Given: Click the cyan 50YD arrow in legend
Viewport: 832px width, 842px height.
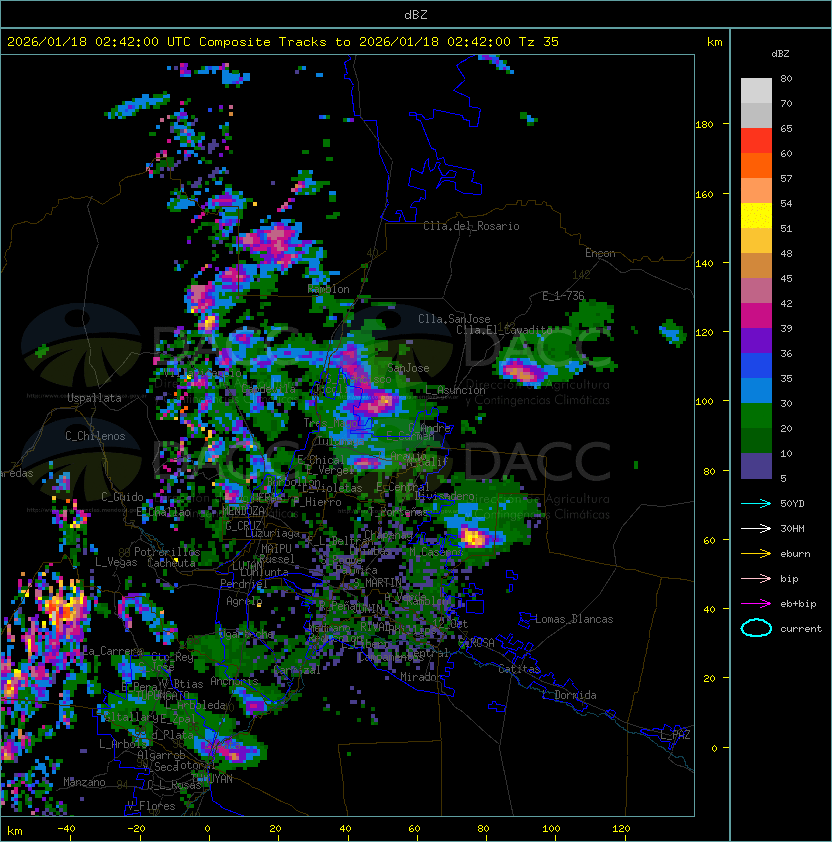Looking at the screenshot, I should pos(756,504).
